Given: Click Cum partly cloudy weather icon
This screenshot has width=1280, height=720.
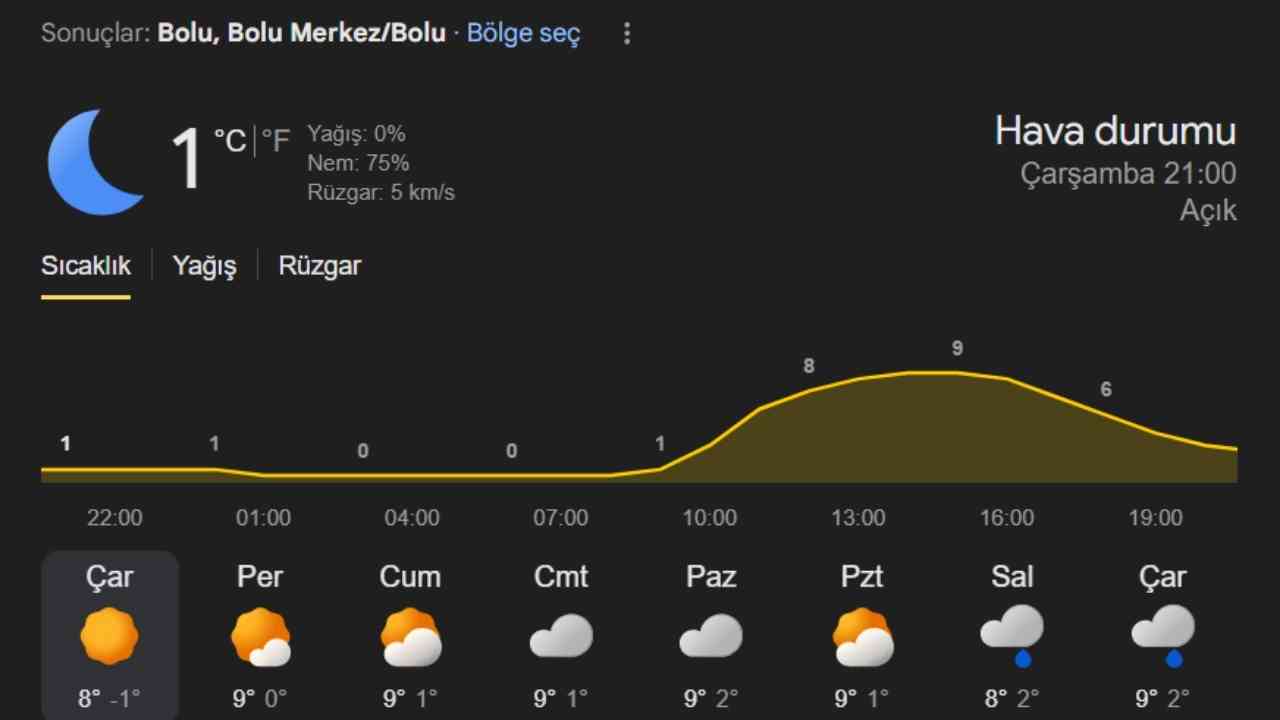Looking at the screenshot, I should (411, 637).
